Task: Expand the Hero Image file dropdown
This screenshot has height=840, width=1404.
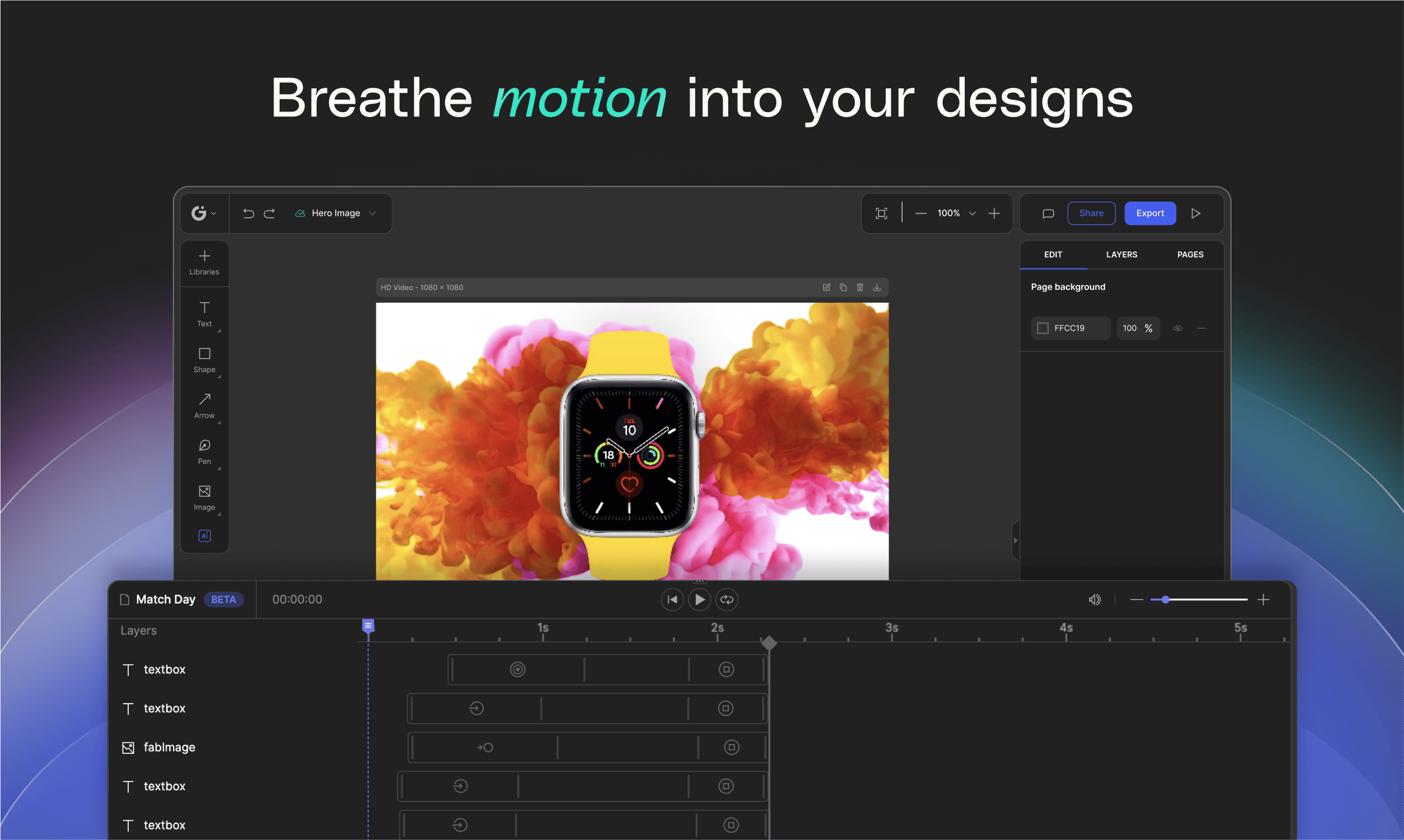Action: pos(372,213)
